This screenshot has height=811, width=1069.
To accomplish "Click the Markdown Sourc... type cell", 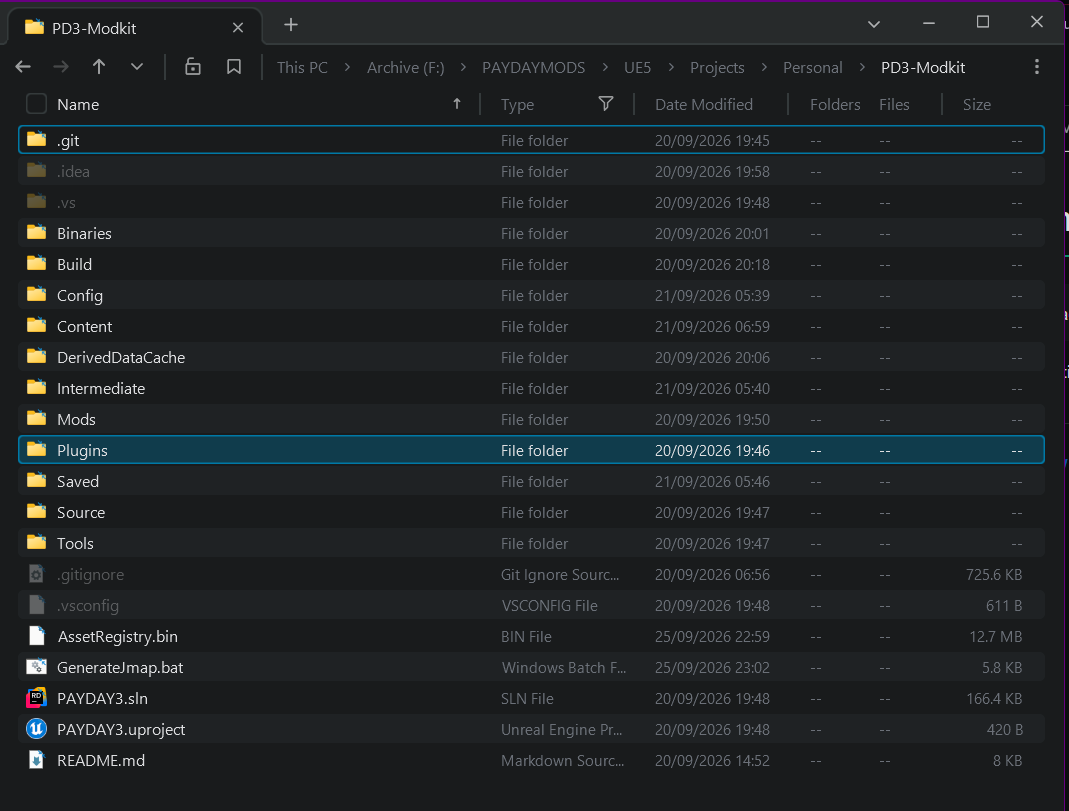I will coord(562,761).
